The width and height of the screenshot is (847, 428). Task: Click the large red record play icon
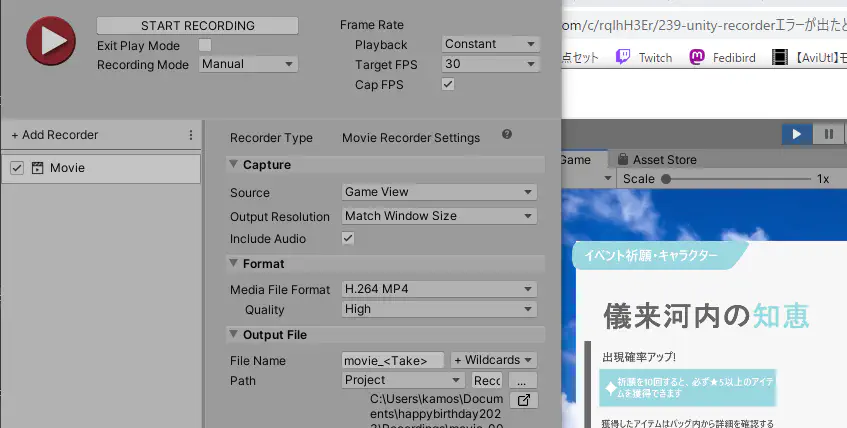(51, 41)
